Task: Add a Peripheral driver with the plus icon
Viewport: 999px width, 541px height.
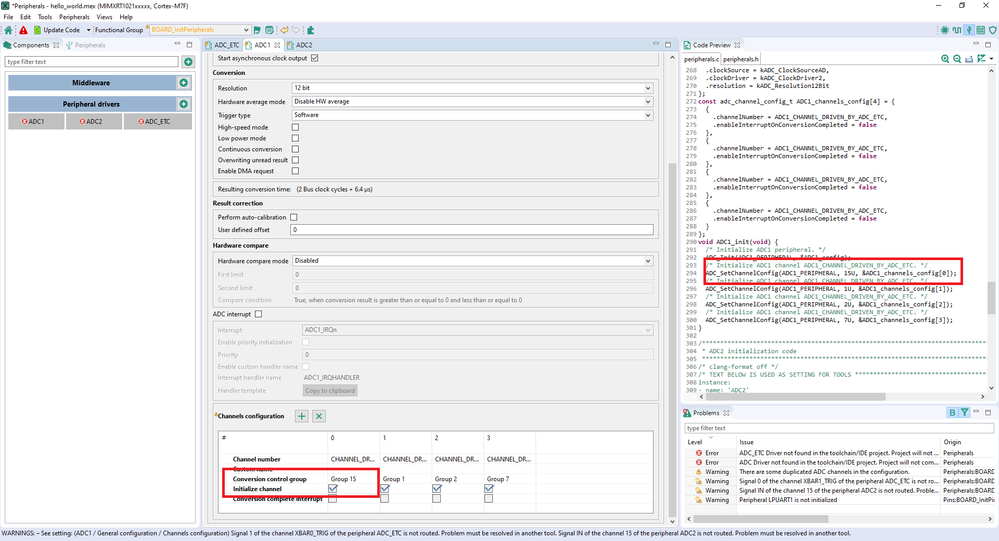Action: (183, 104)
